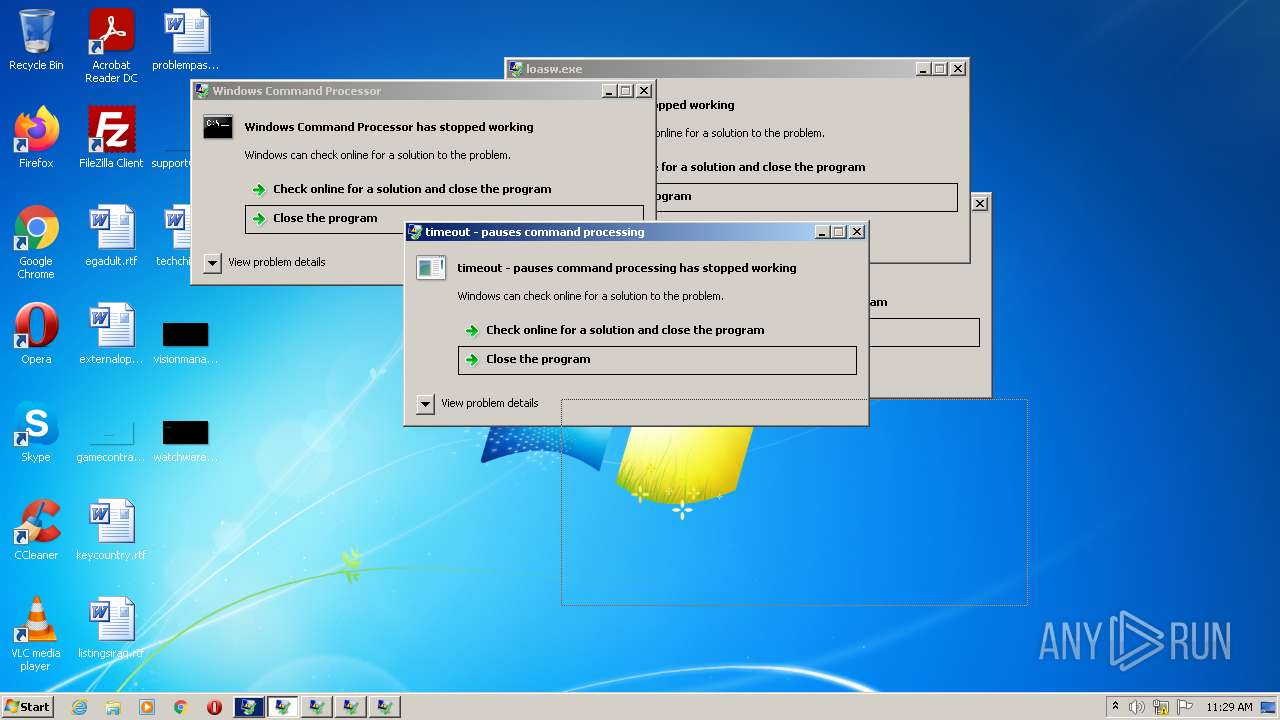Select the problempas... Word document icon

186,40
